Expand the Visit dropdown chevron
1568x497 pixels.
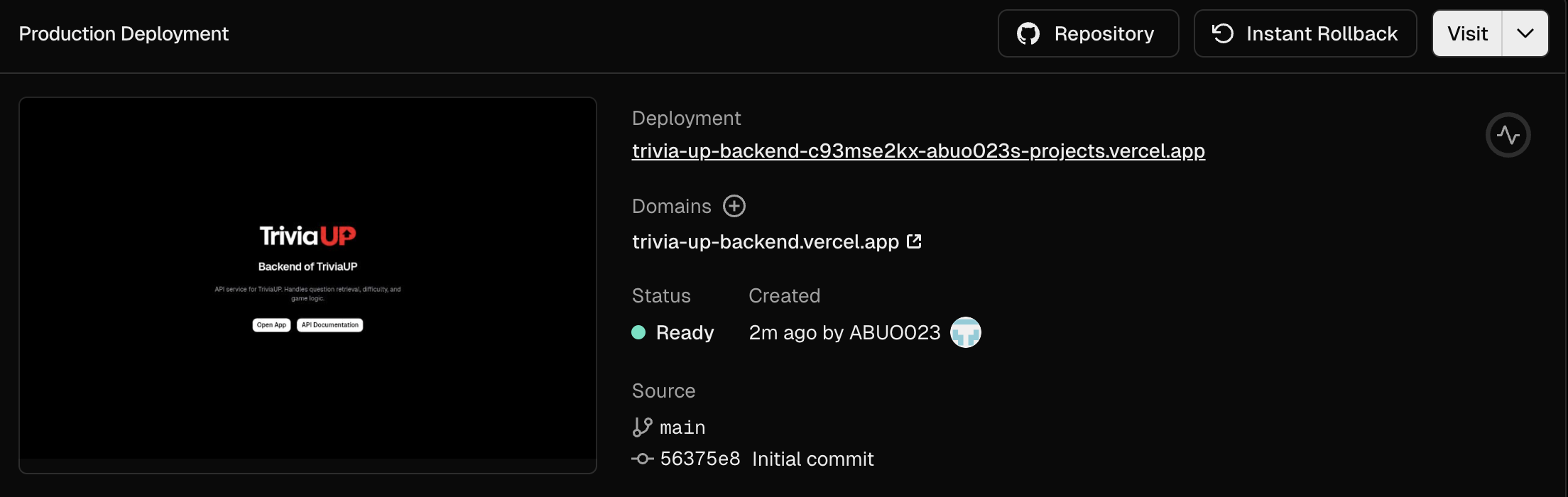click(1525, 33)
